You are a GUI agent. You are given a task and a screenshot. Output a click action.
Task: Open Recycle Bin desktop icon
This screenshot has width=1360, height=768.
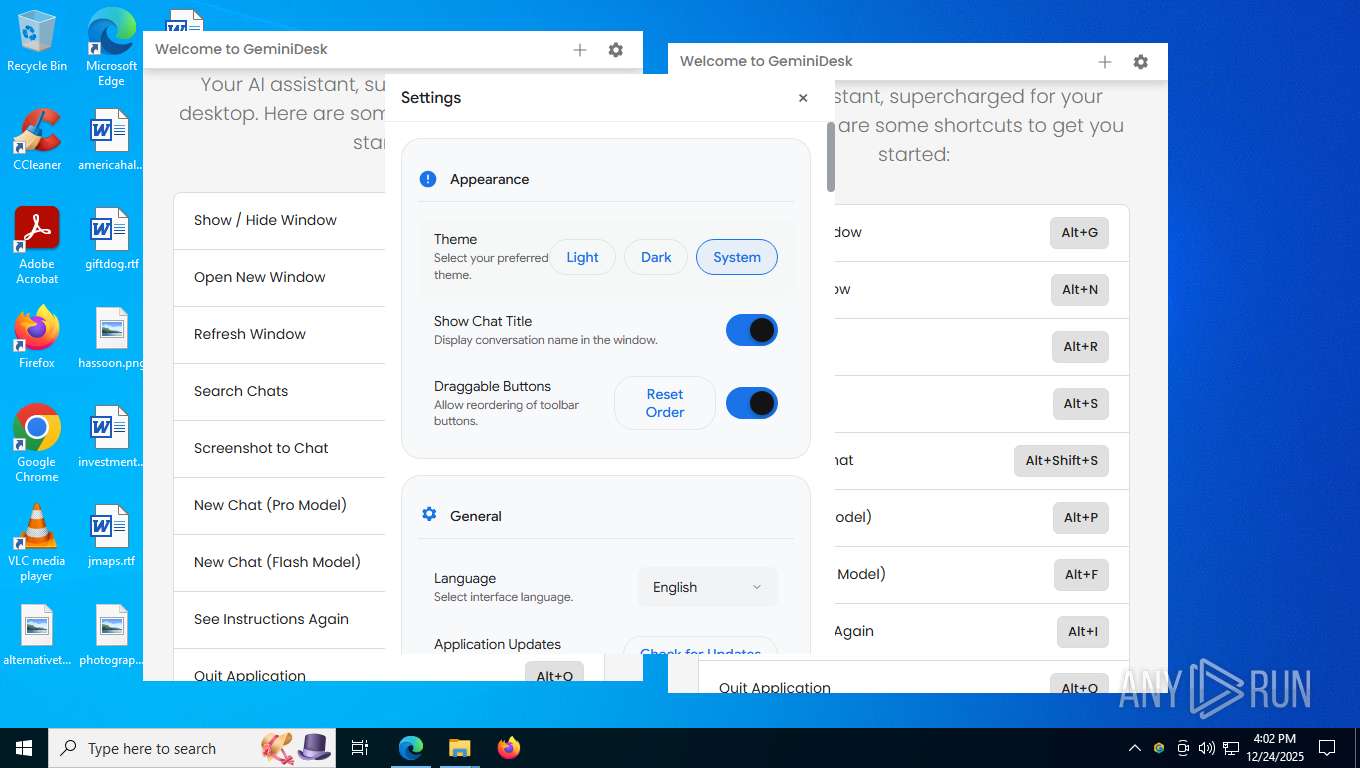37,42
